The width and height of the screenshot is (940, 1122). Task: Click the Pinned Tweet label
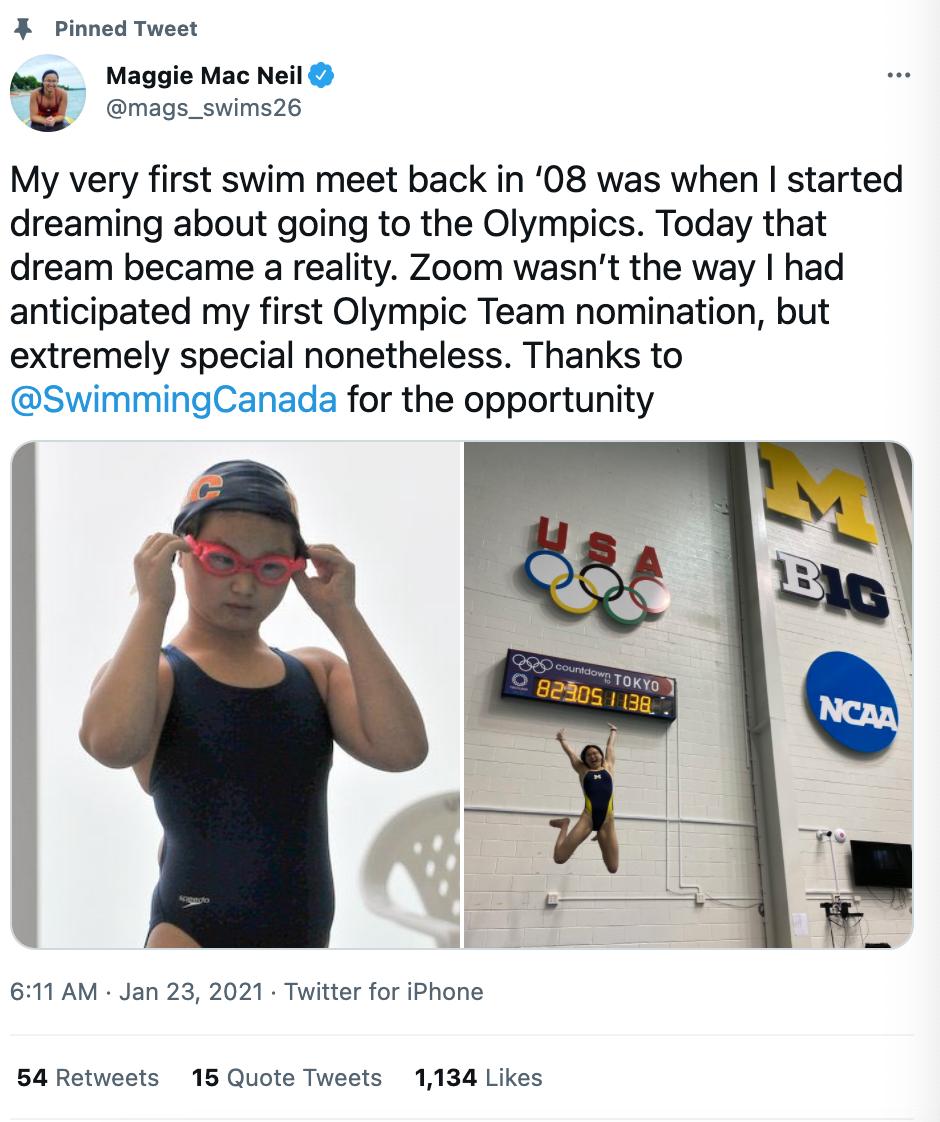(126, 29)
